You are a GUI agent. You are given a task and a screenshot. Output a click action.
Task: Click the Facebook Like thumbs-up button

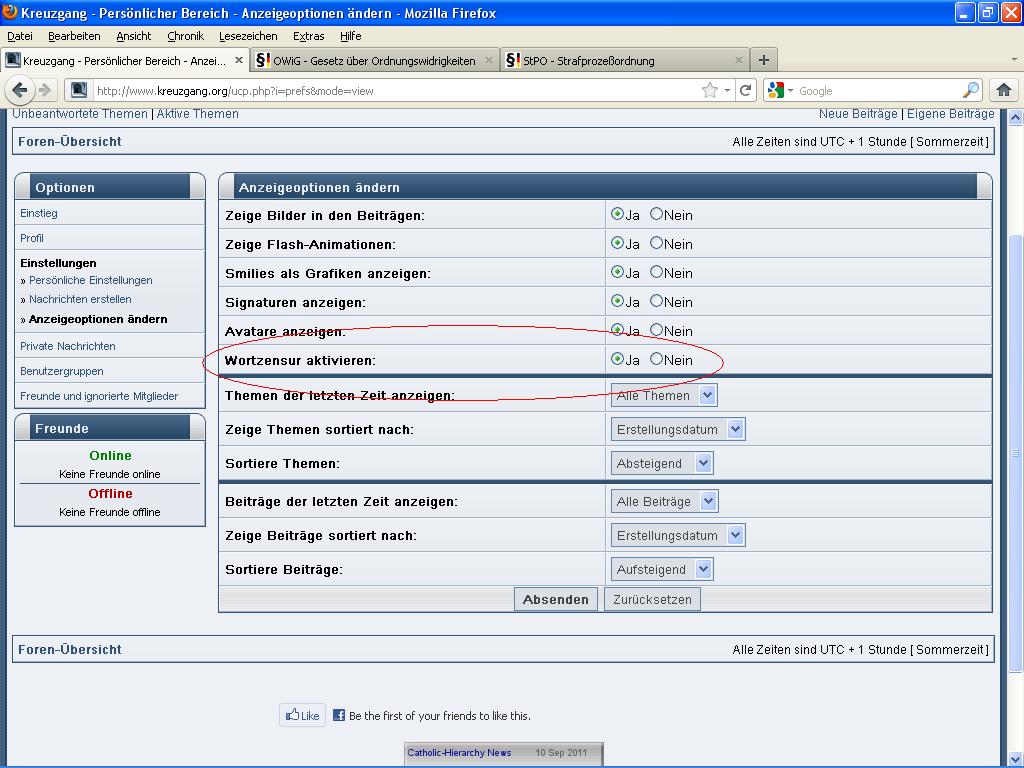[x=302, y=715]
